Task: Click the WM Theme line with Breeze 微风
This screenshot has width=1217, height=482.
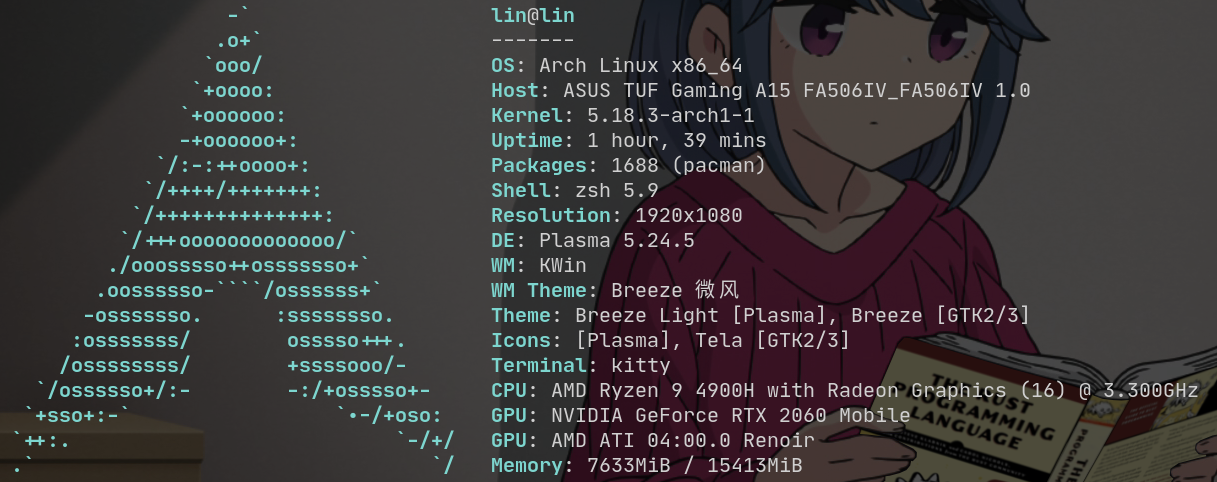Action: pyautogui.click(x=615, y=291)
